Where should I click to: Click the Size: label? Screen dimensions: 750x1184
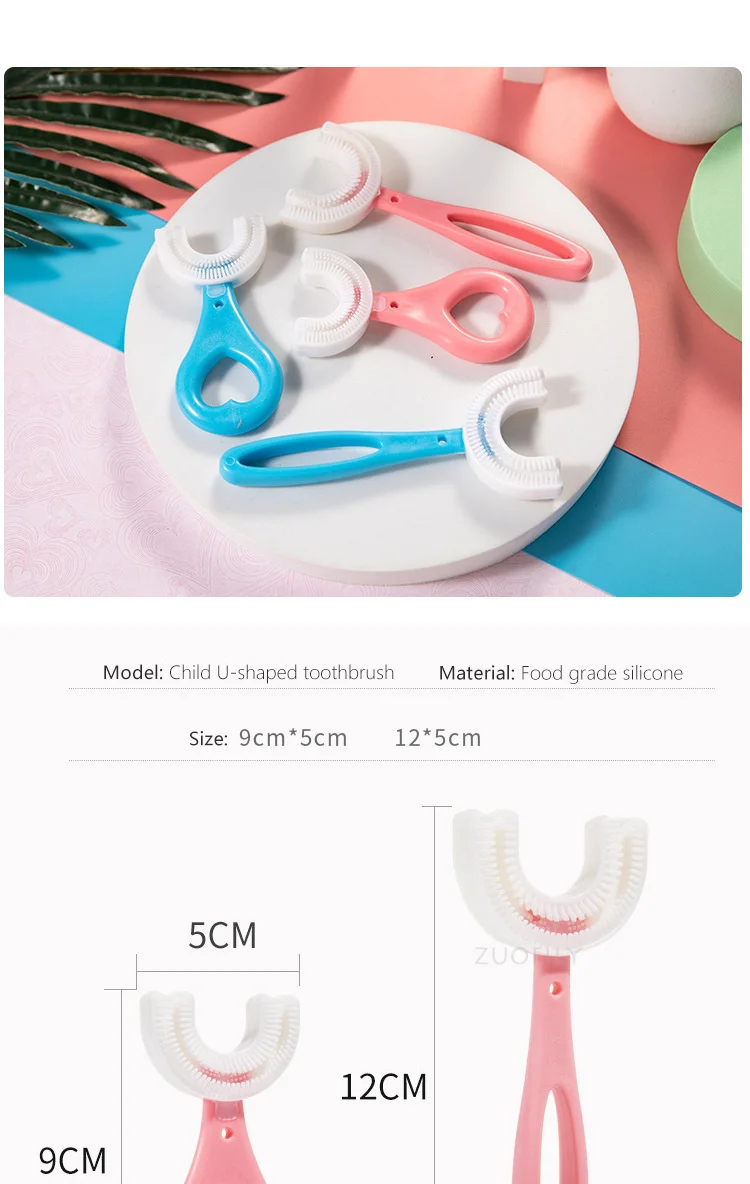208,739
